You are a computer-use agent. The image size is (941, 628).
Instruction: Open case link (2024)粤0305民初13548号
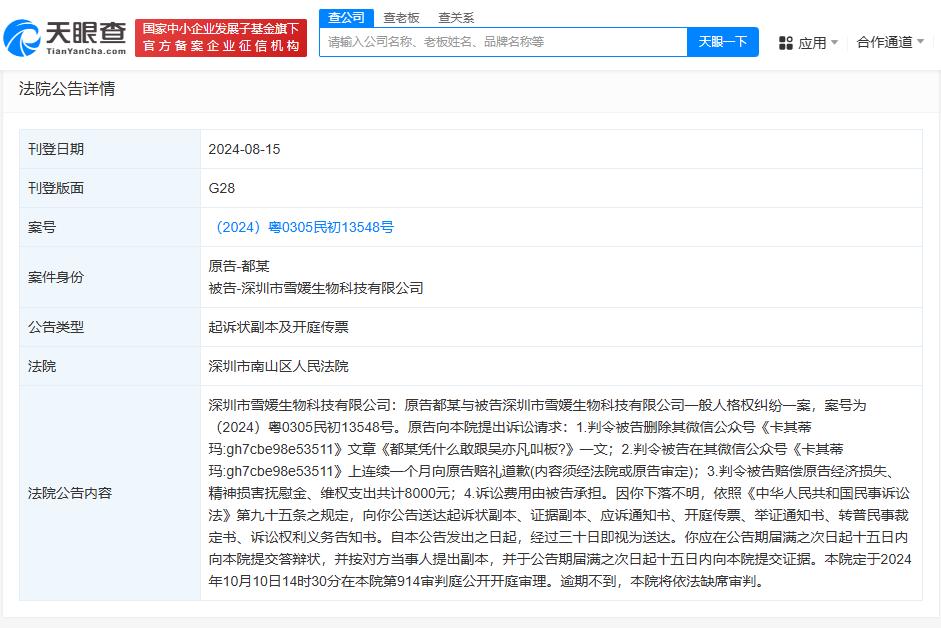tap(304, 227)
